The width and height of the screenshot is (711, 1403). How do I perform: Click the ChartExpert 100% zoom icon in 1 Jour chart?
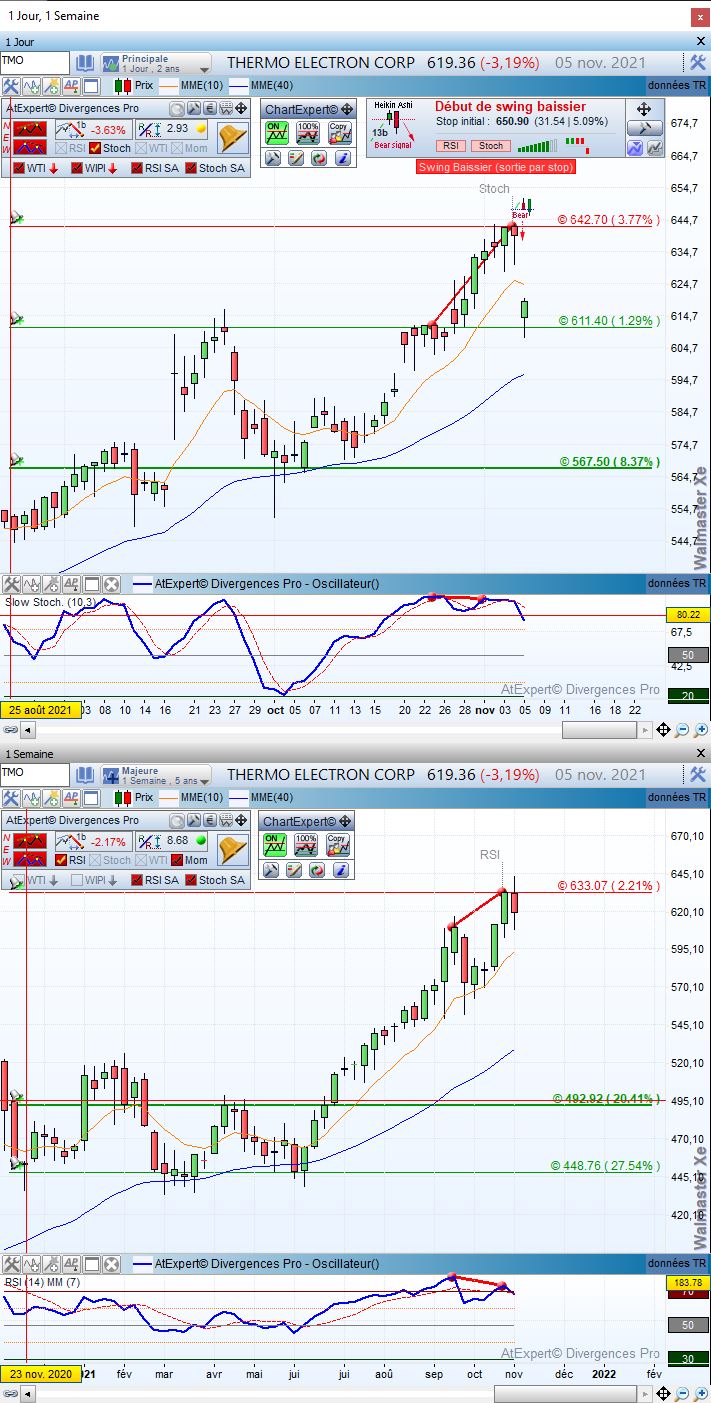(307, 133)
